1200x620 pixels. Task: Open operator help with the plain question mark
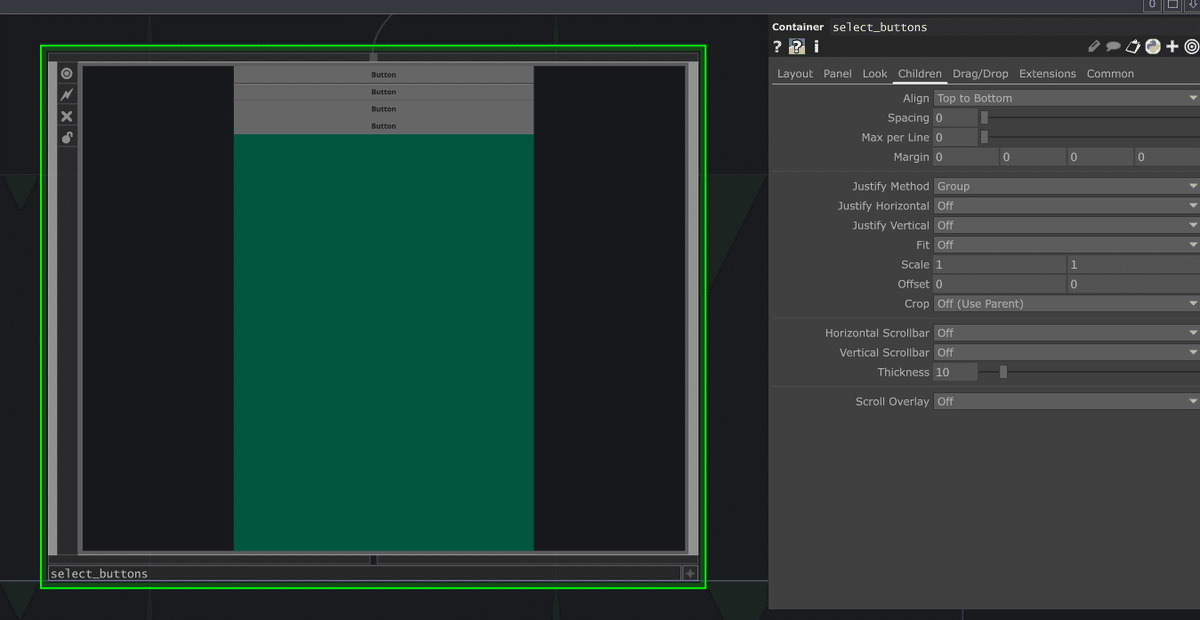pyautogui.click(x=777, y=46)
